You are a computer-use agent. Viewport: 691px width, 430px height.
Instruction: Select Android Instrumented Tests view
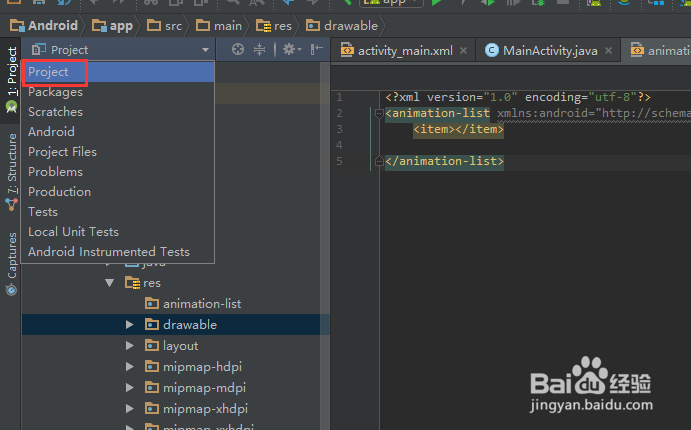(x=118, y=252)
